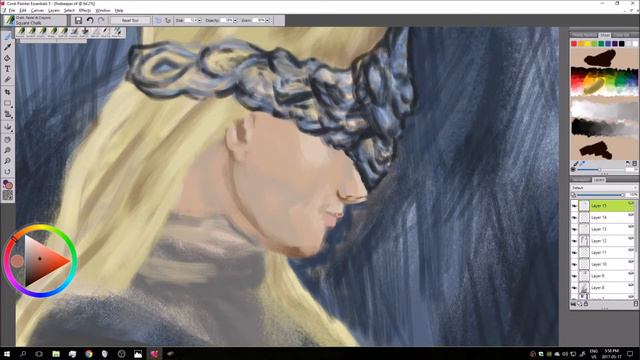Click the clear Mixer pad trash icon
Image resolution: width=640 pixels, height=360 pixels.
click(635, 164)
